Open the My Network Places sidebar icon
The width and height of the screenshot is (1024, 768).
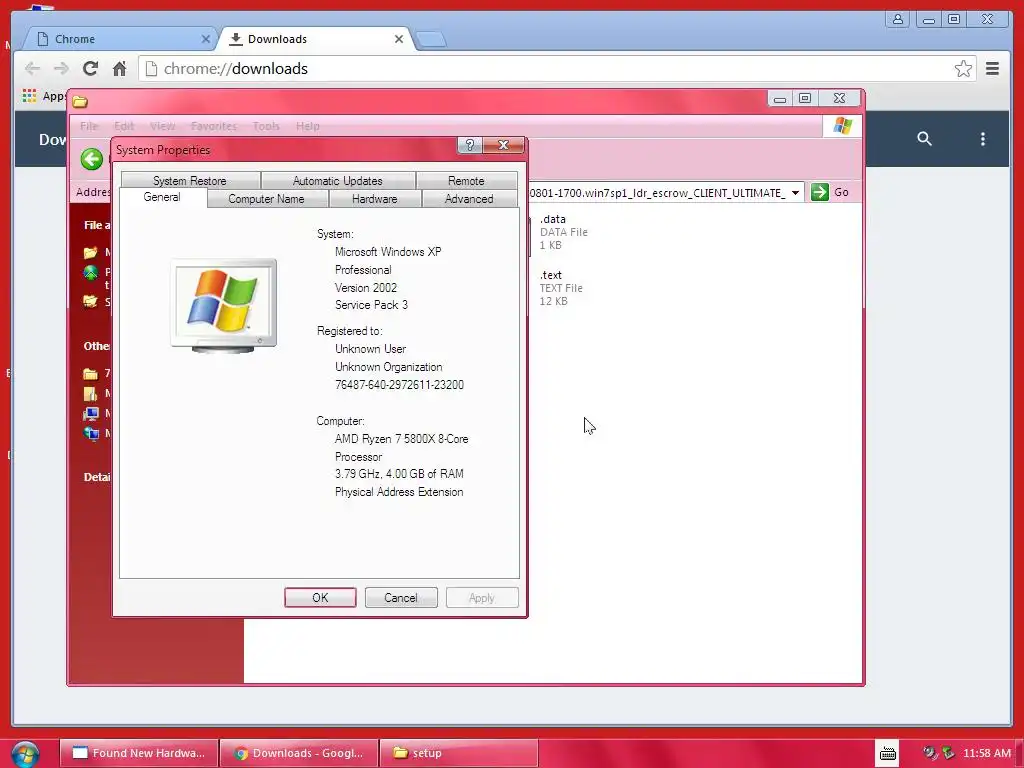91,433
